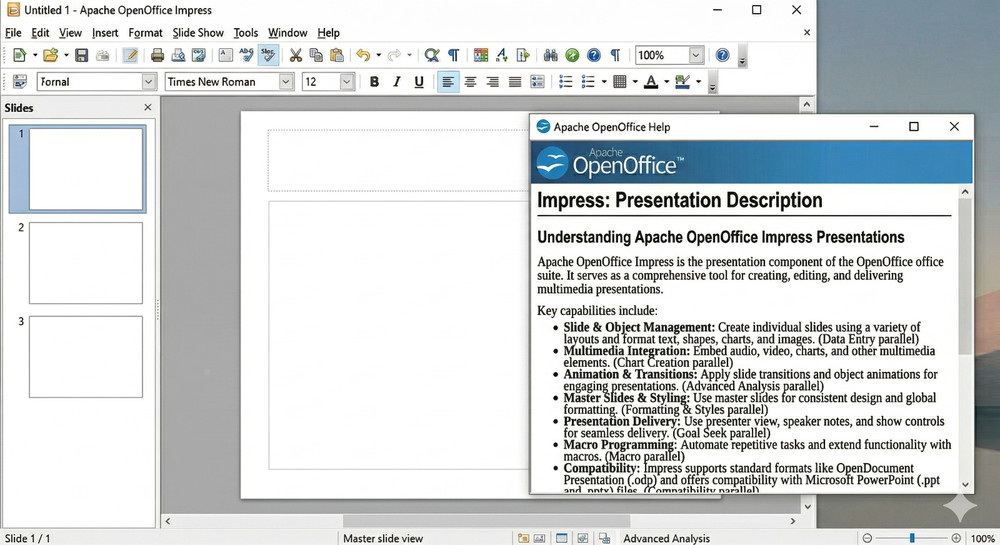1000x545 pixels.
Task: Select slide 3 thumbnail
Action: (x=86, y=357)
